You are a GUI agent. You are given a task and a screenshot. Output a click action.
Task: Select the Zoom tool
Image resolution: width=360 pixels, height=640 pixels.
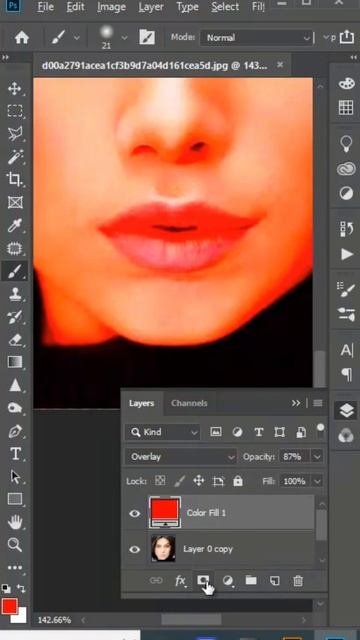tap(15, 544)
